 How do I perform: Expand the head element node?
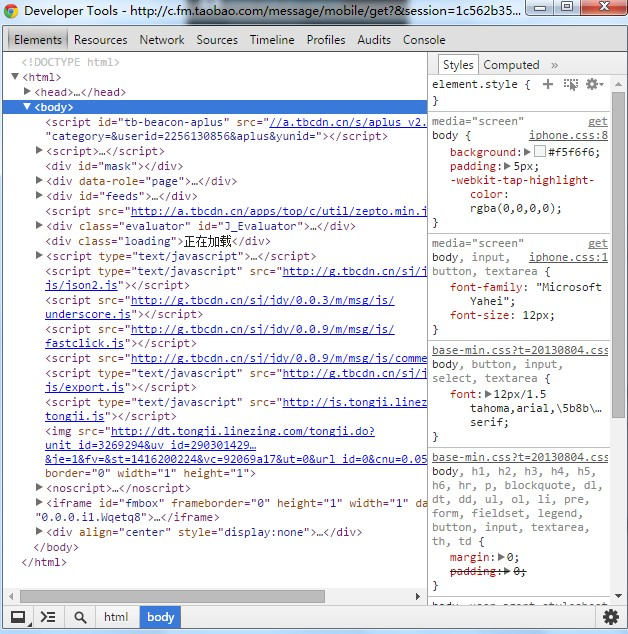tap(28, 92)
